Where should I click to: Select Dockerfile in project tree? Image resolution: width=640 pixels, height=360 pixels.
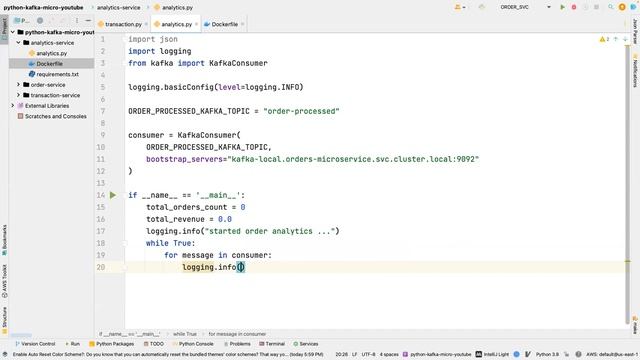(x=49, y=64)
